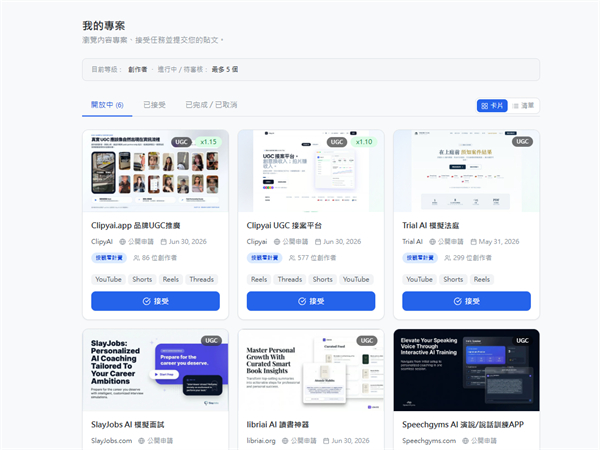Click the x1.15 multiplier badge
The image size is (600, 450).
(209, 142)
